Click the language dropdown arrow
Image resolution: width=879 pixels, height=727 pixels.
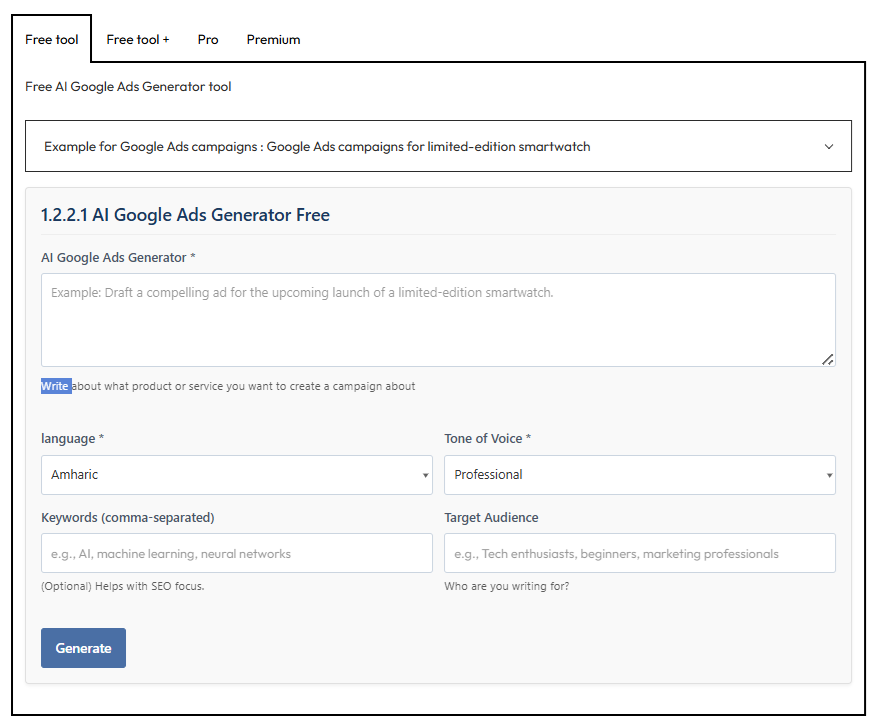pyautogui.click(x=425, y=476)
